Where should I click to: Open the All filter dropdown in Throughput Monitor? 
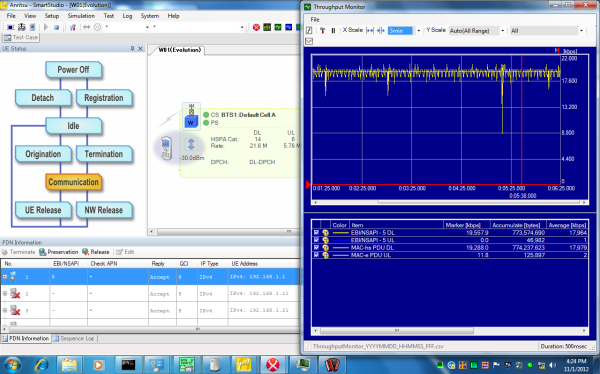(x=582, y=31)
